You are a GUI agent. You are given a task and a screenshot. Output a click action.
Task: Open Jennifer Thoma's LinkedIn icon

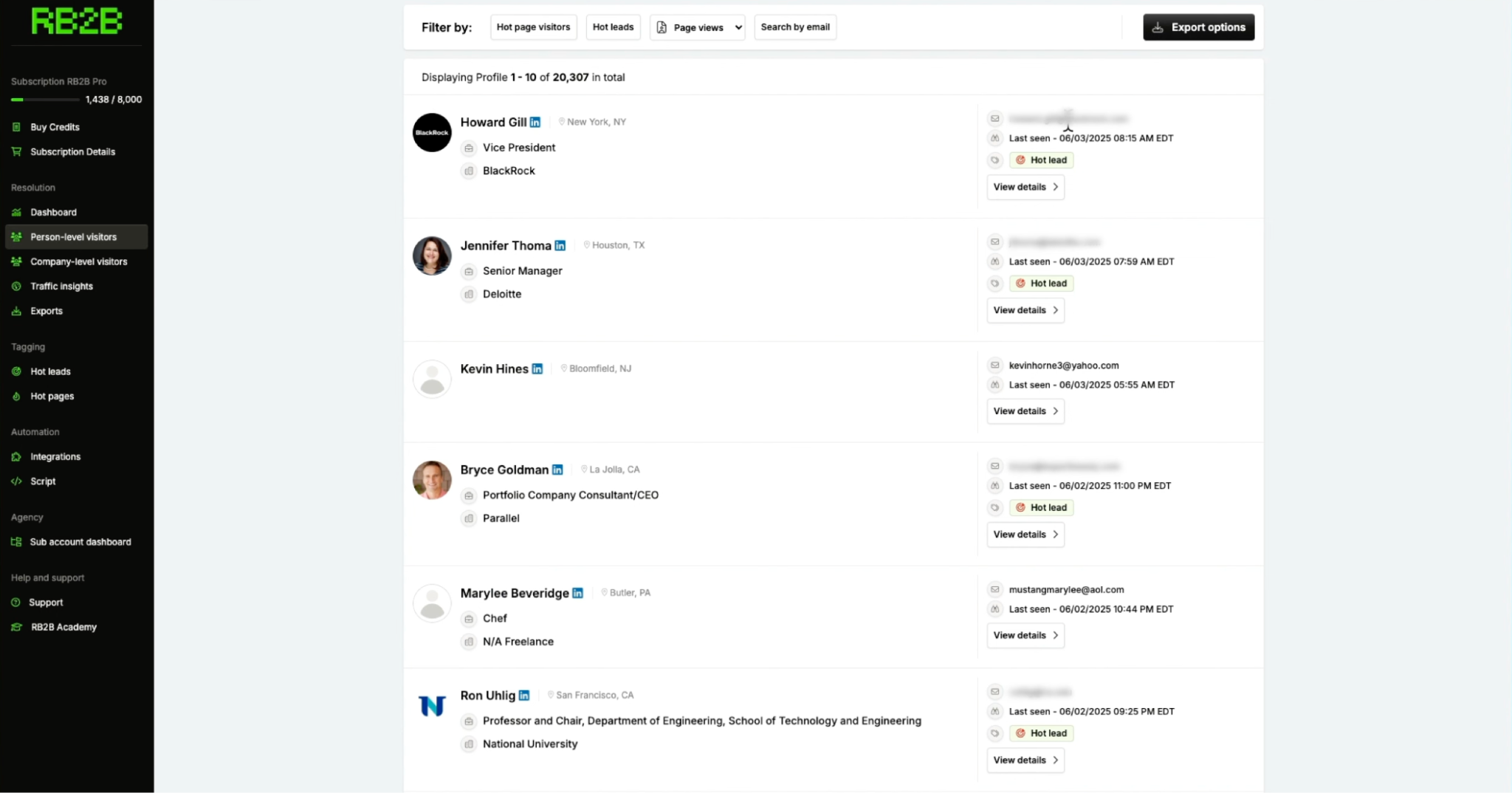click(560, 246)
